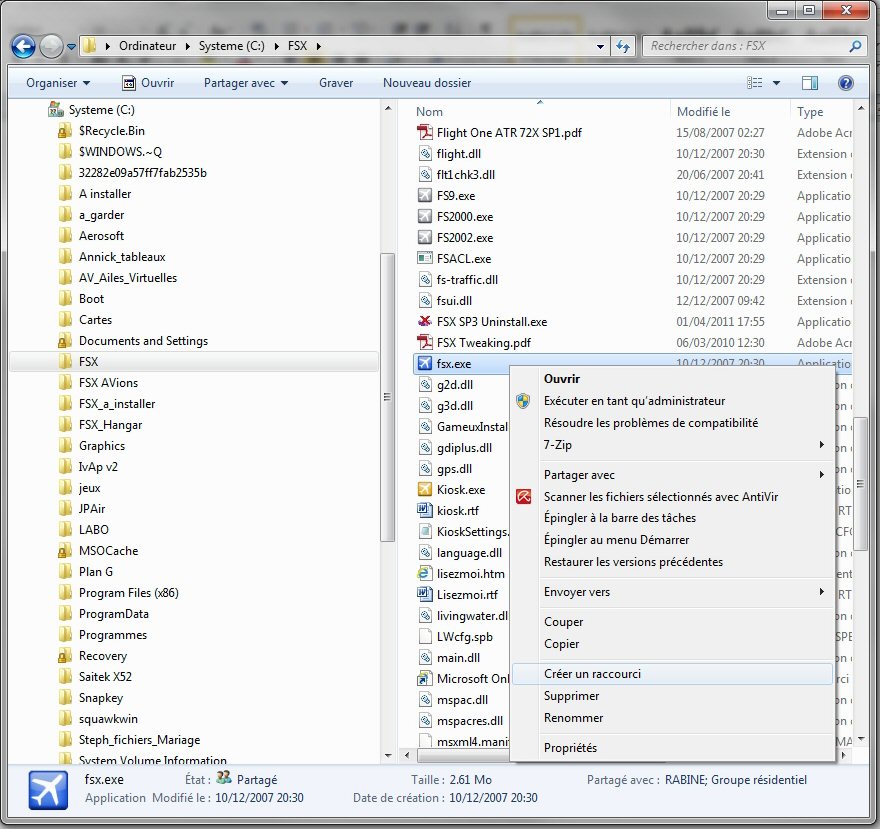Click the Documents and Settings locked folder icon
The height and width of the screenshot is (829, 880).
65,341
